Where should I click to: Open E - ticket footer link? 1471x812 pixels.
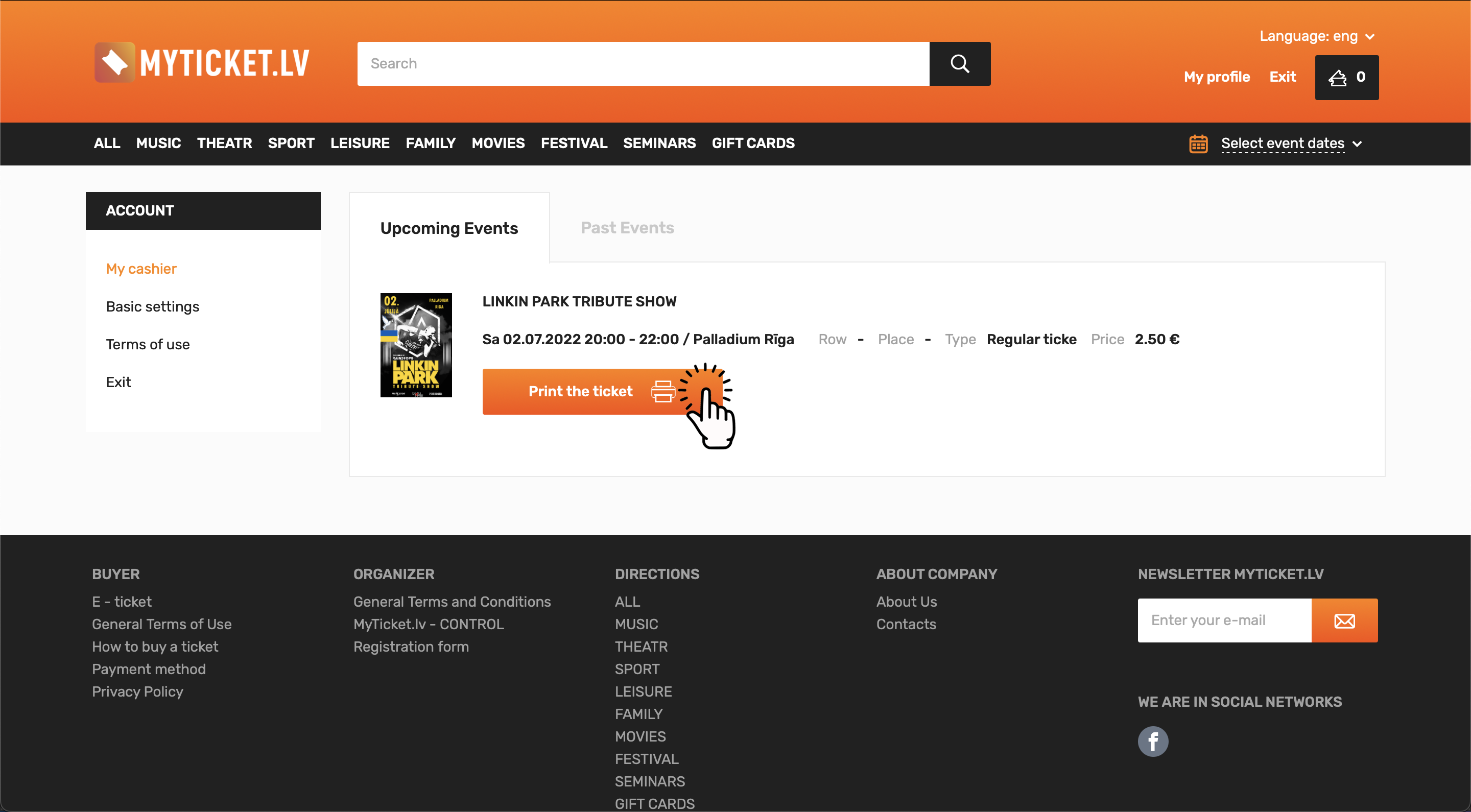pos(122,602)
